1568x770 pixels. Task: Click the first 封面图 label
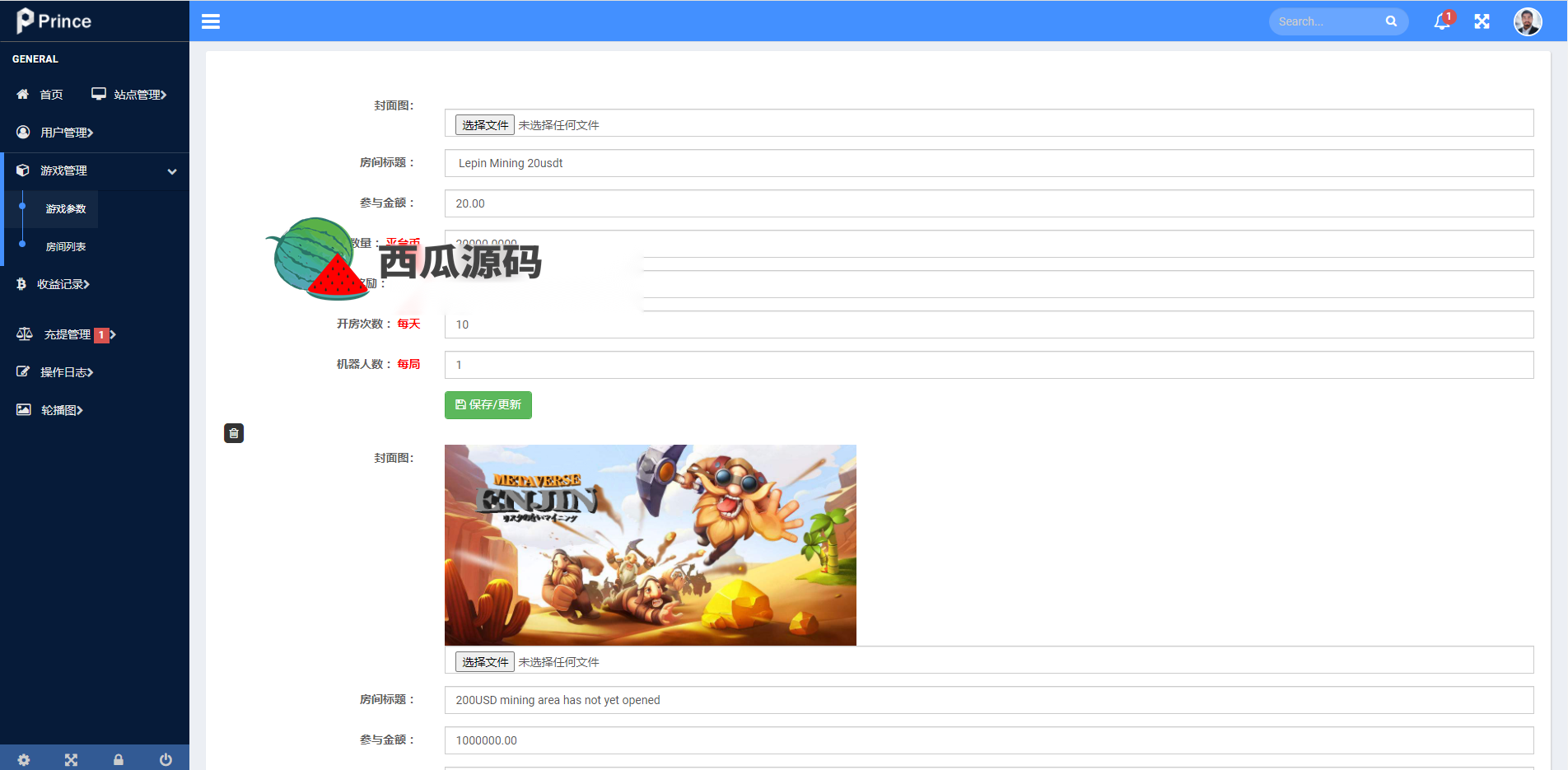(x=394, y=105)
